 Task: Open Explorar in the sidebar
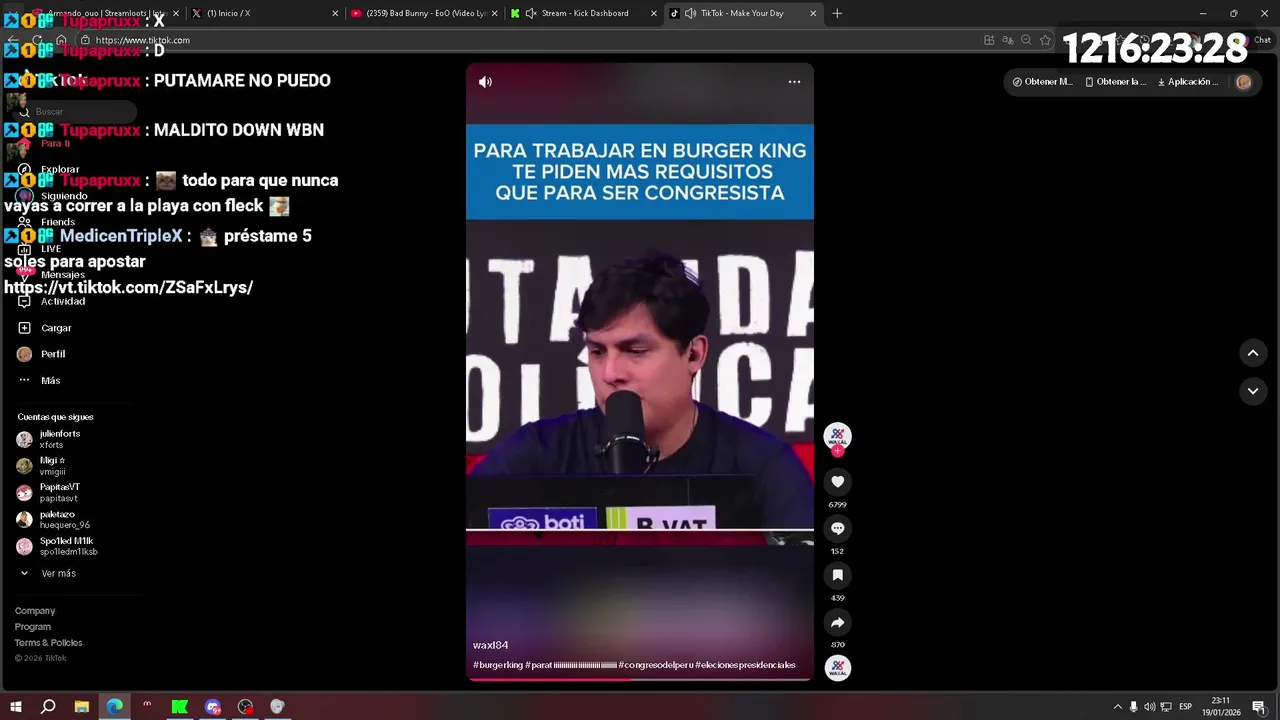[50, 170]
